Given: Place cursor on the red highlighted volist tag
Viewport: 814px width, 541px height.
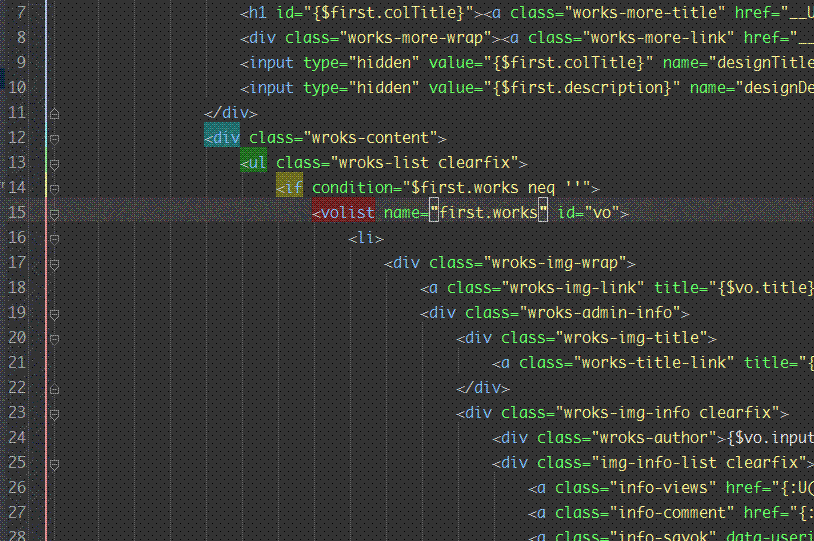Looking at the screenshot, I should [x=344, y=213].
